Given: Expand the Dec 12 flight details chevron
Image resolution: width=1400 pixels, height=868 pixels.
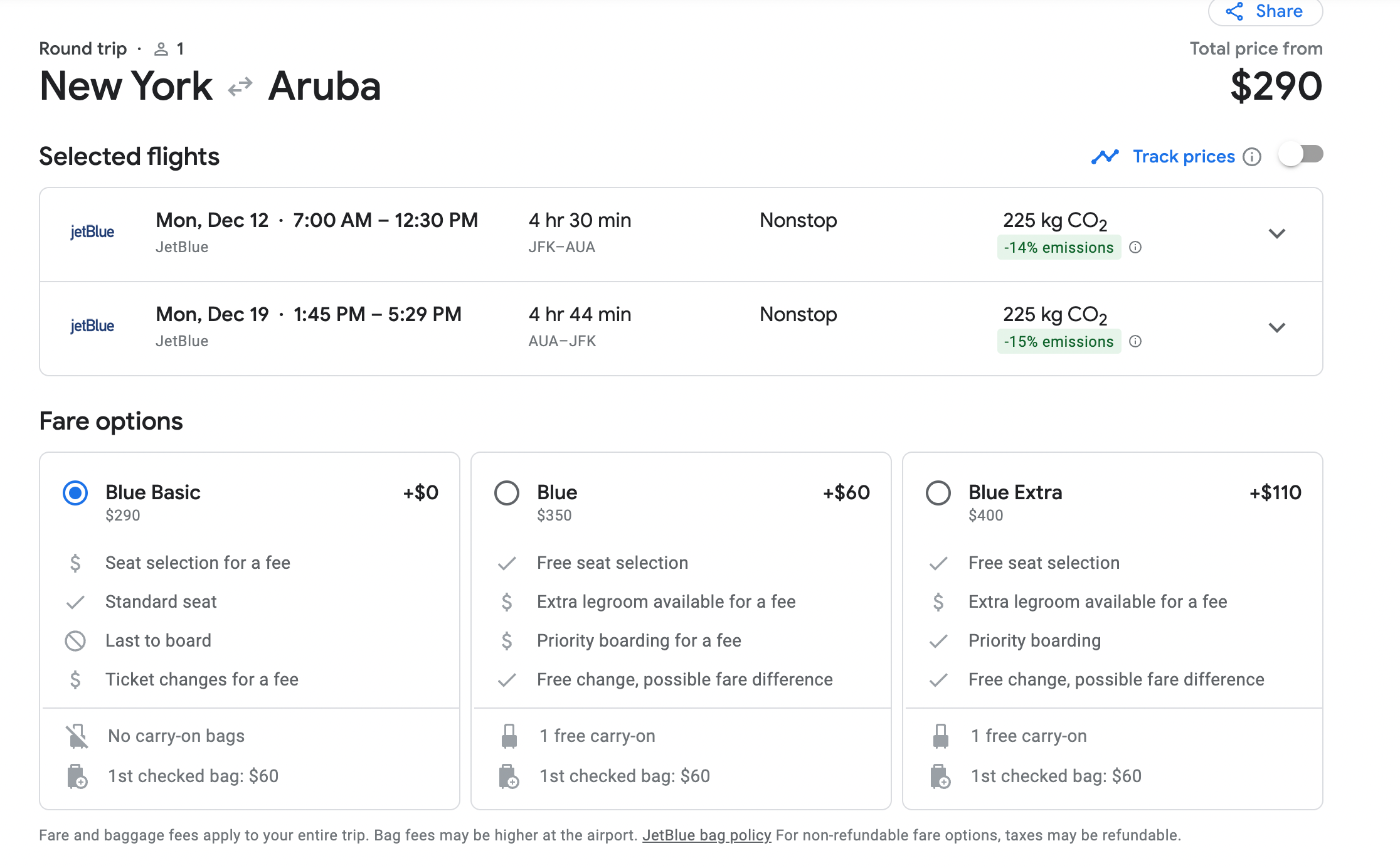Looking at the screenshot, I should (x=1277, y=234).
